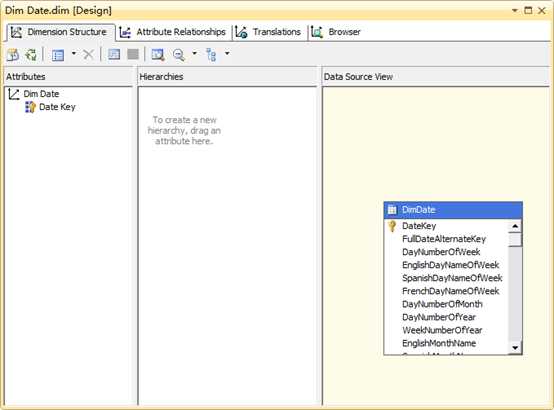554x410 pixels.
Task: Click the DateKey key icon
Action: pyautogui.click(x=392, y=226)
